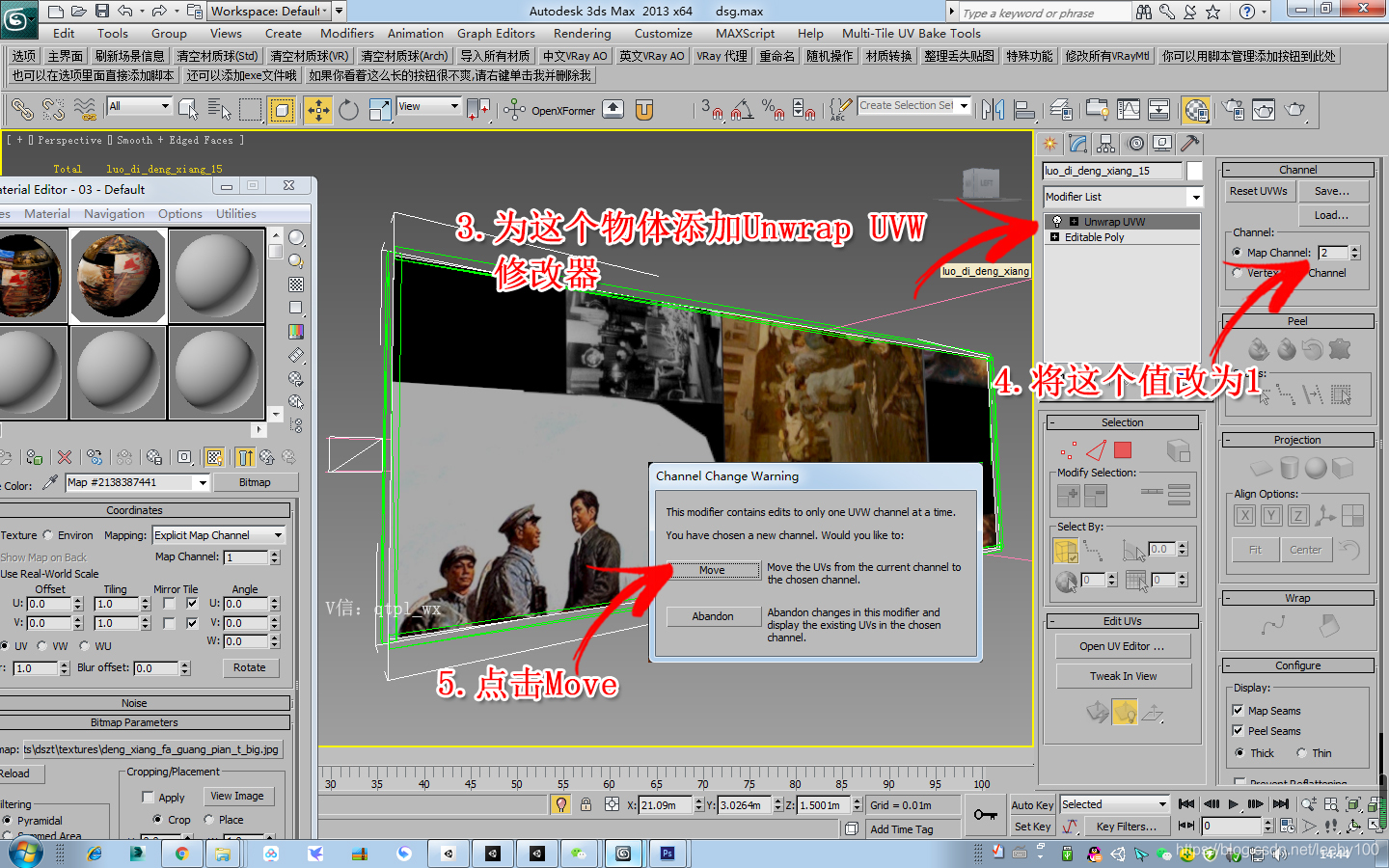Click the Unlink Selection tool
The width and height of the screenshot is (1389, 868).
(54, 110)
